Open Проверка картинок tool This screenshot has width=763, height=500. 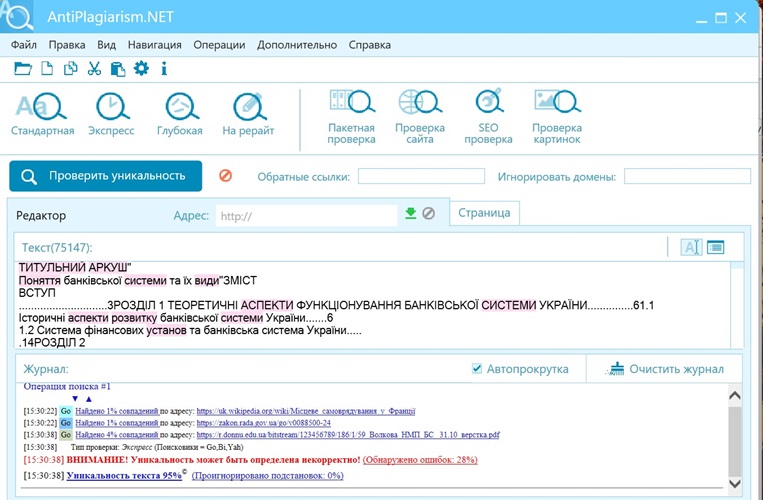pos(557,117)
